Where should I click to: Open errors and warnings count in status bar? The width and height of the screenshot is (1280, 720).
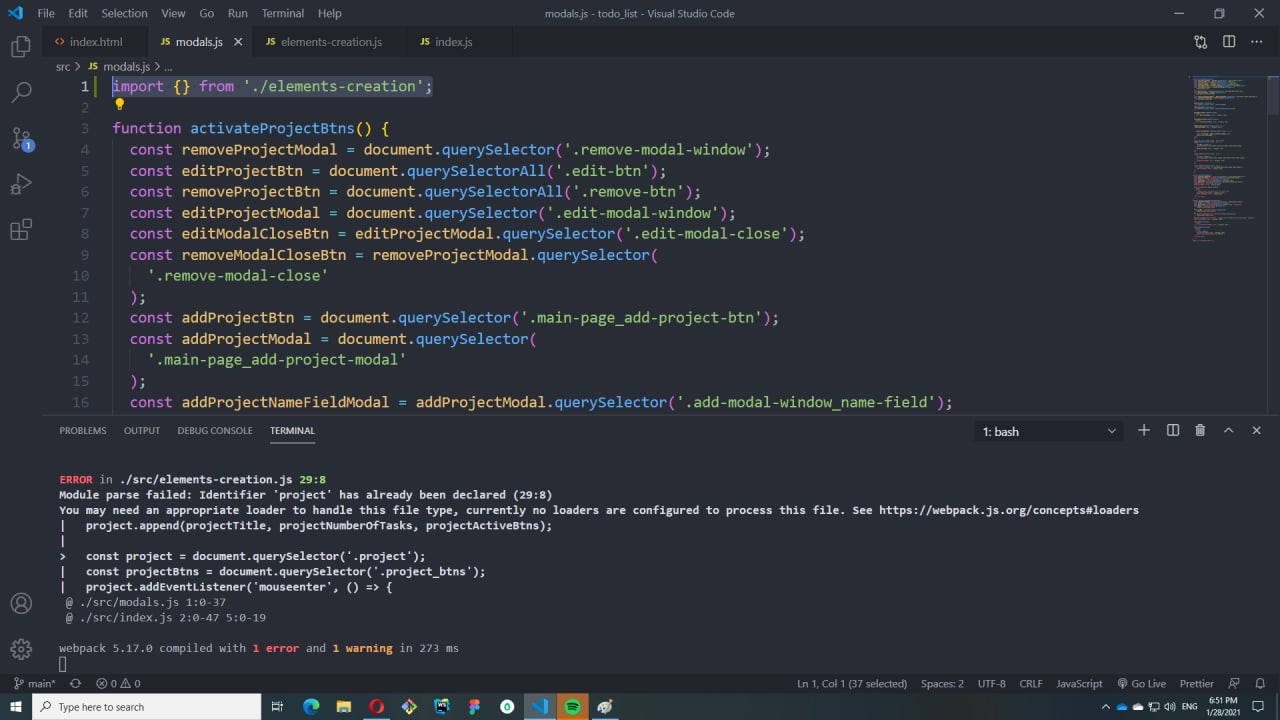(118, 683)
